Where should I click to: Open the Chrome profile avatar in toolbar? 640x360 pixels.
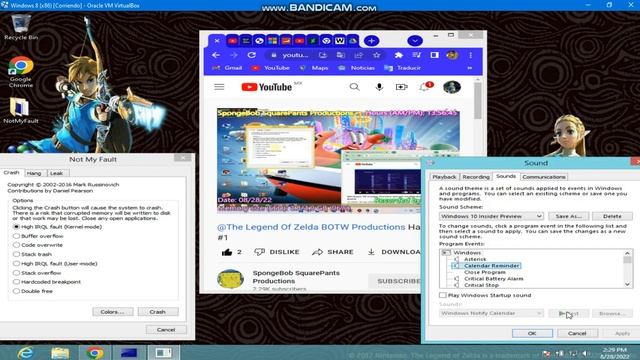(x=452, y=55)
